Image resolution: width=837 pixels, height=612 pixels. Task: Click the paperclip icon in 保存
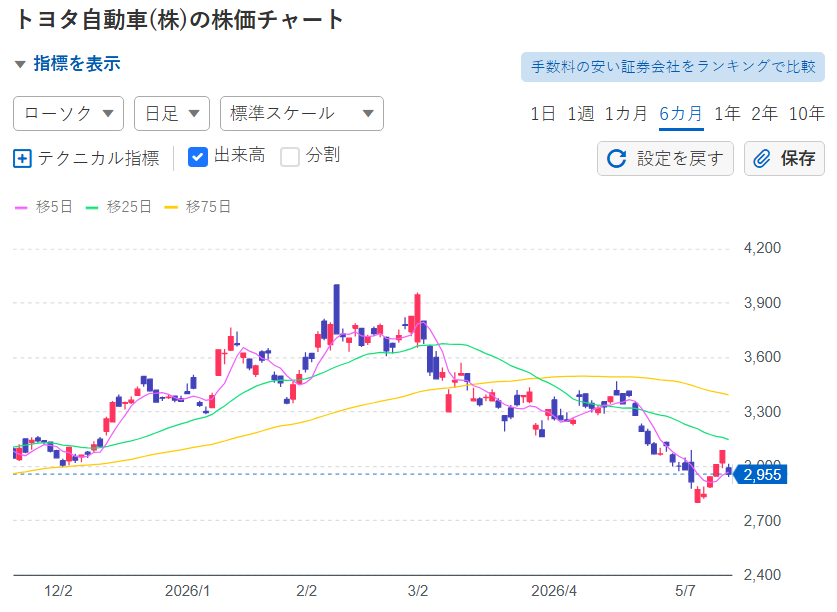pos(762,159)
